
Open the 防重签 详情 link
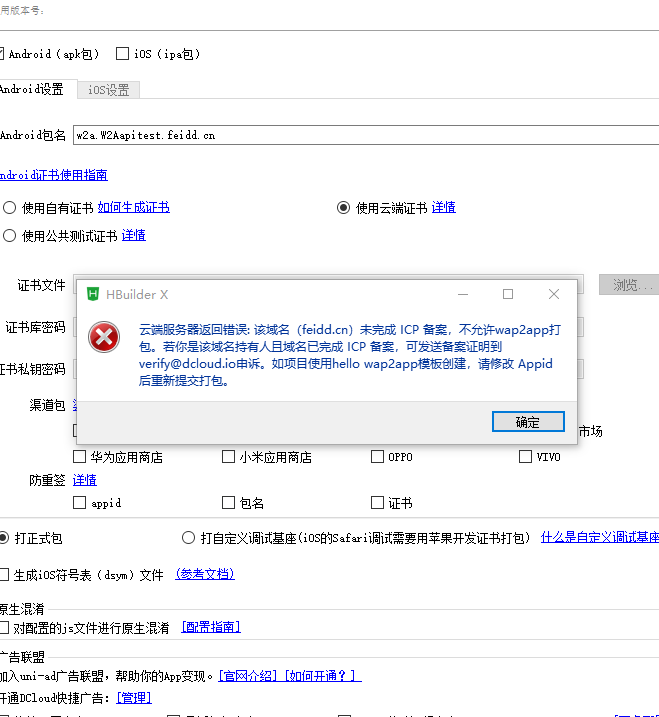point(85,480)
